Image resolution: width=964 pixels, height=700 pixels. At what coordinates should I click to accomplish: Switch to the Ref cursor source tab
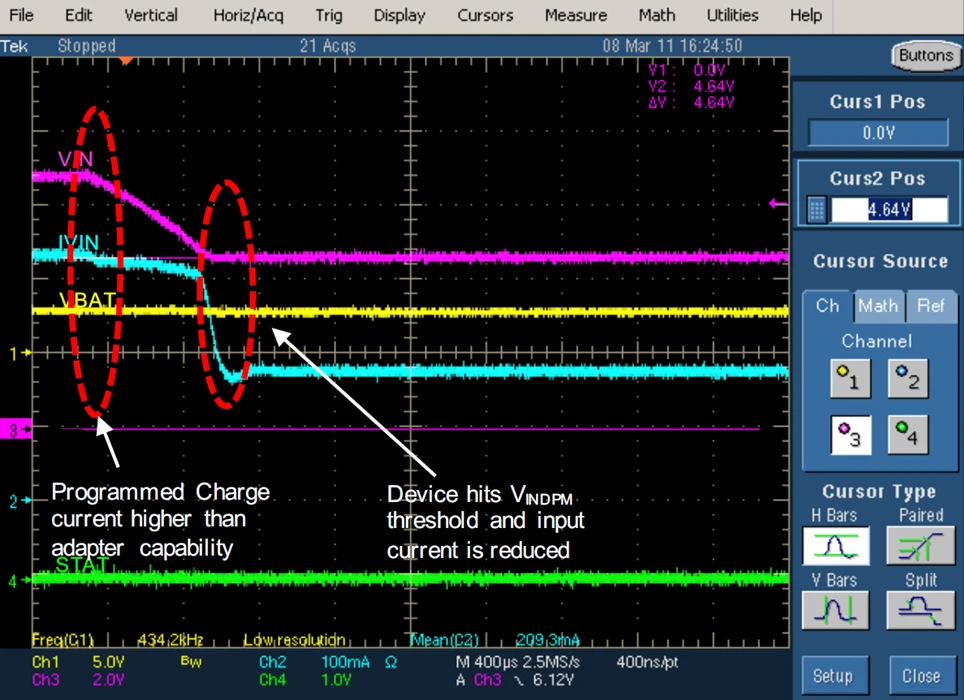tap(930, 306)
